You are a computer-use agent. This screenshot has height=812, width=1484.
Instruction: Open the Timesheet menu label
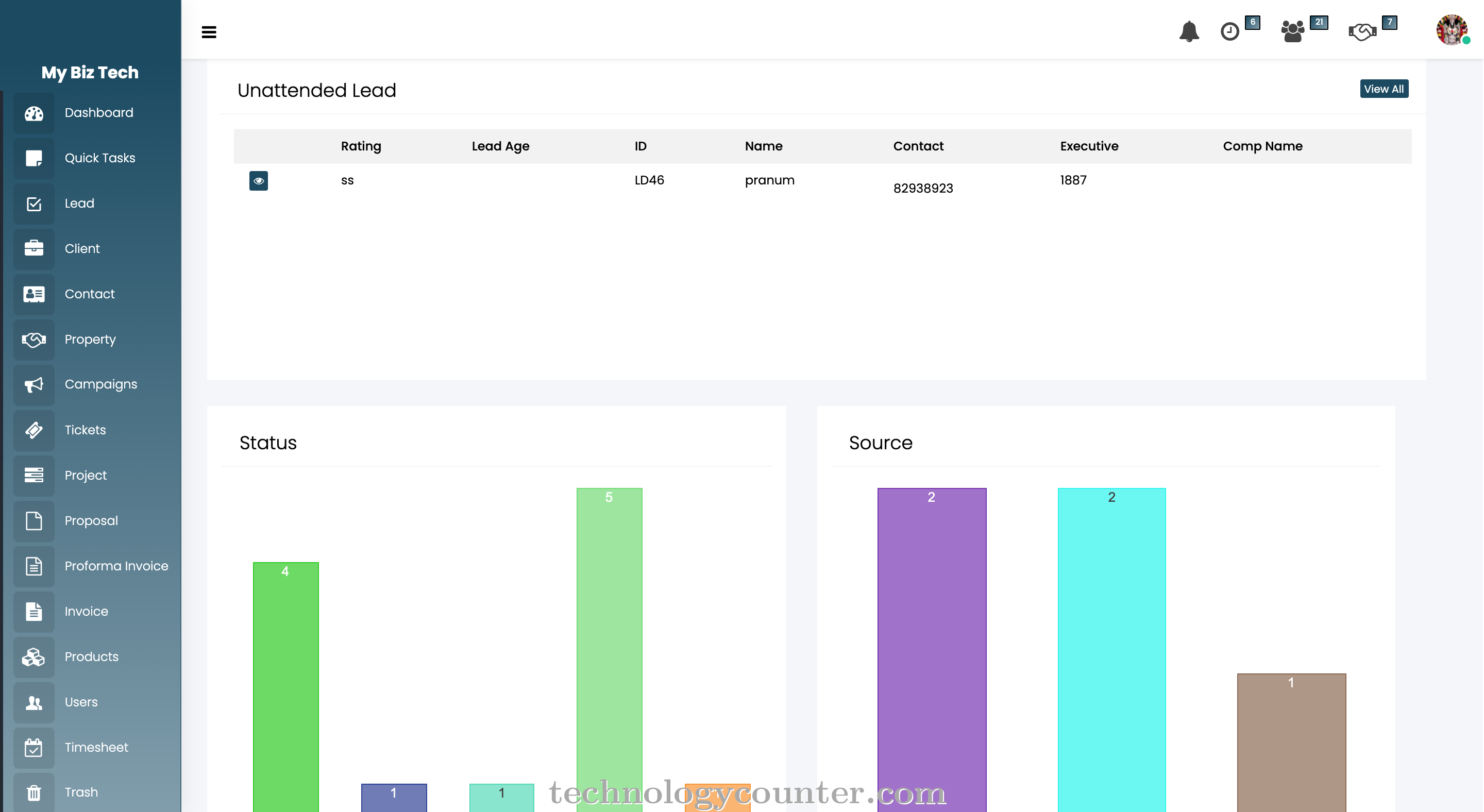[x=96, y=747]
